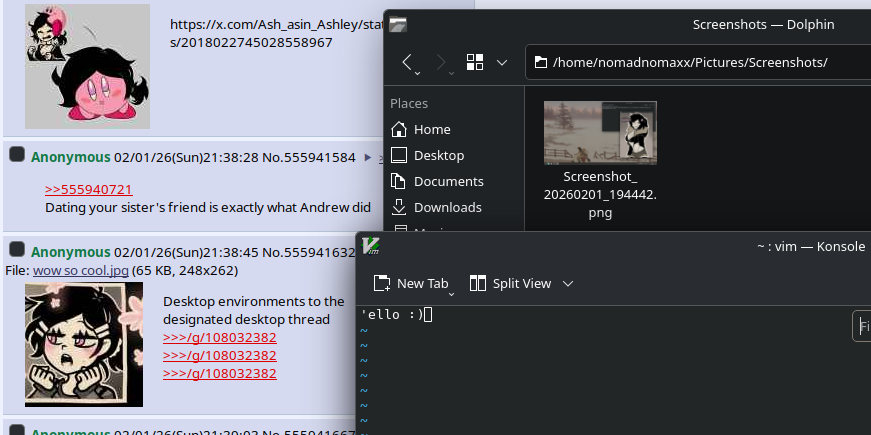Viewport: 871px width, 435px height.
Task: Select the Screenshot_20260201_194442.png thumbnail
Action: [600, 133]
